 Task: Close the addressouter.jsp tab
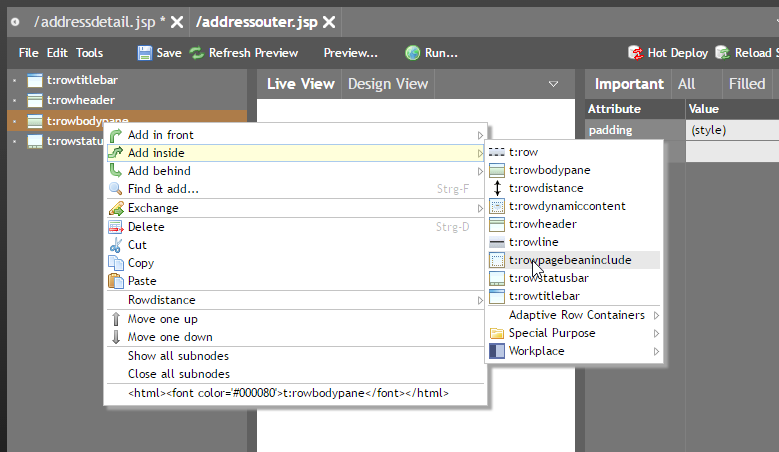pos(329,21)
